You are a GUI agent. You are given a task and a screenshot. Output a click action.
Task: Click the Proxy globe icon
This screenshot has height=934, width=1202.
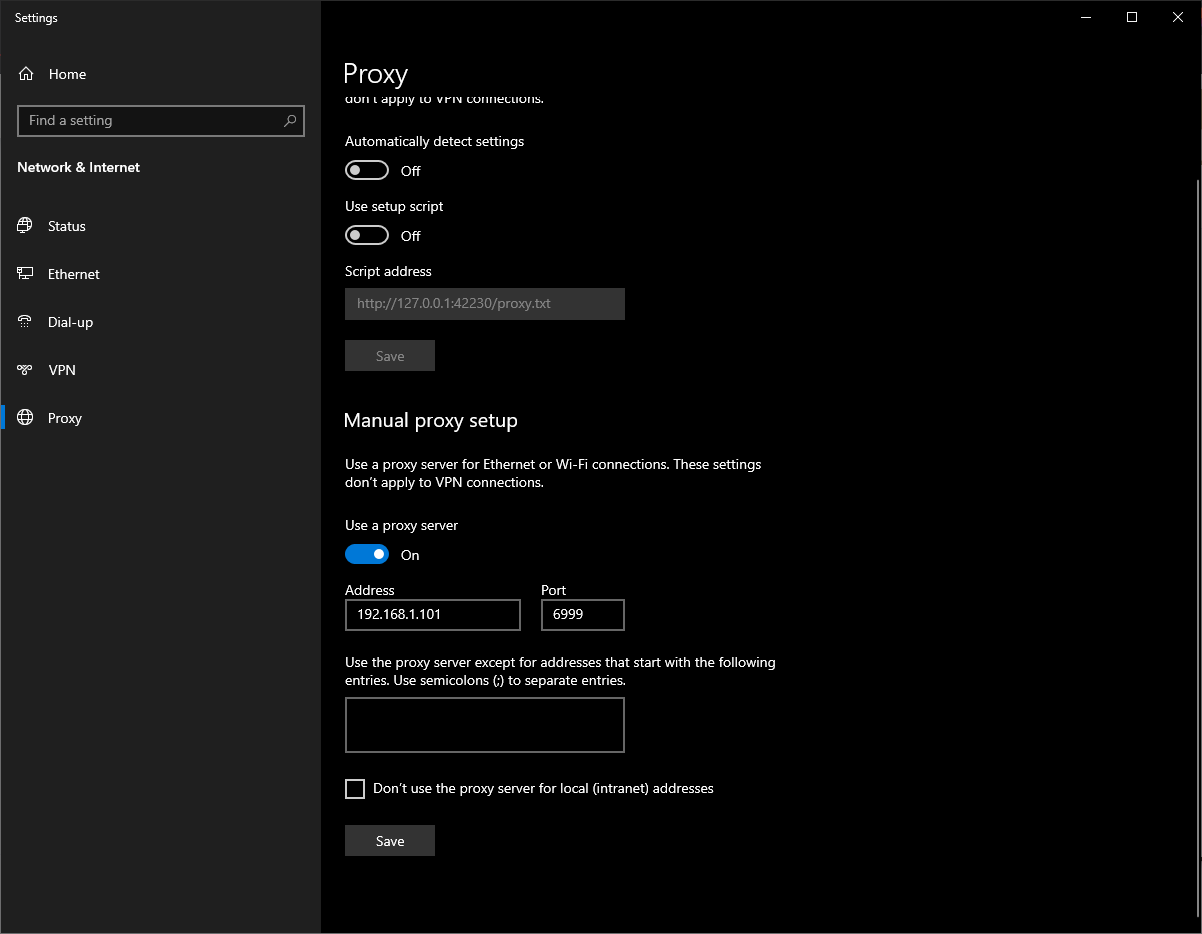pos(25,418)
